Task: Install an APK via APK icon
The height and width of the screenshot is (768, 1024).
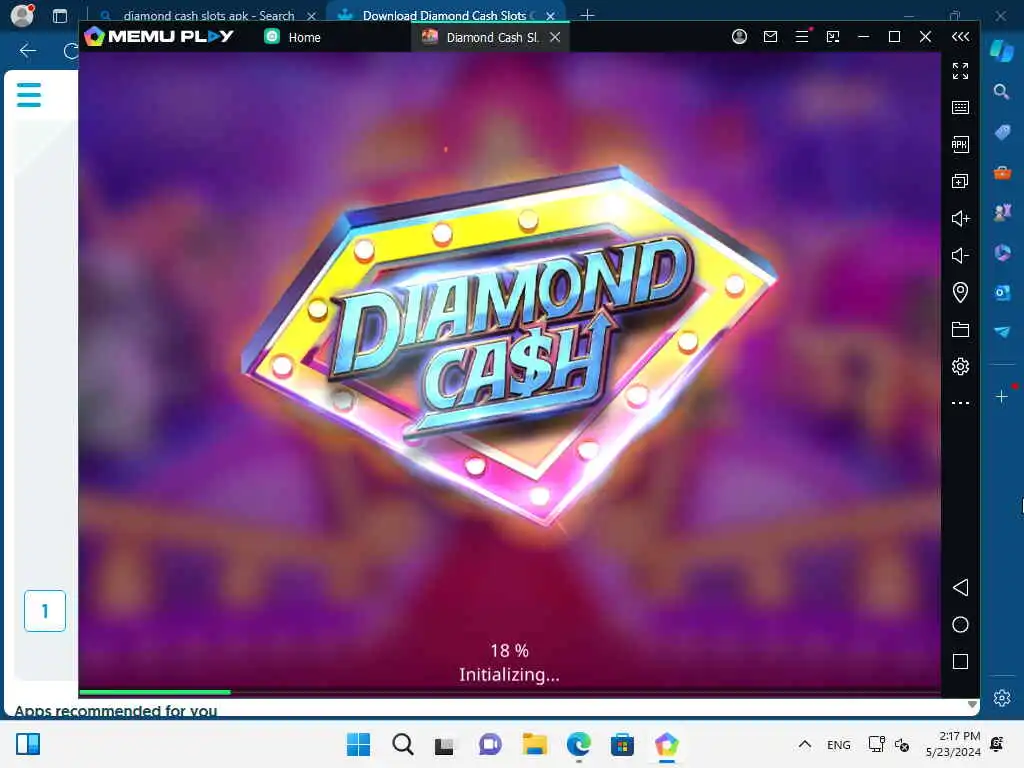Action: pyautogui.click(x=960, y=144)
